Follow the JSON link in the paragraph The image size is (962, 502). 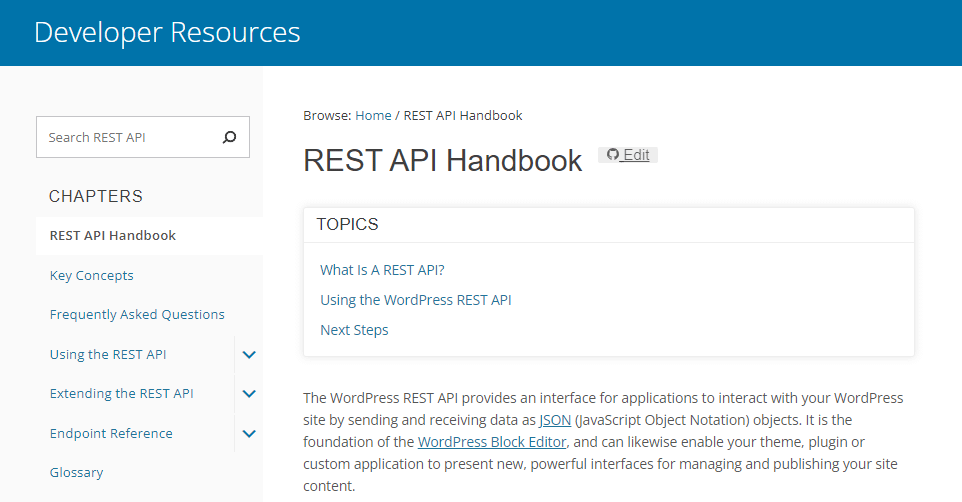[555, 420]
